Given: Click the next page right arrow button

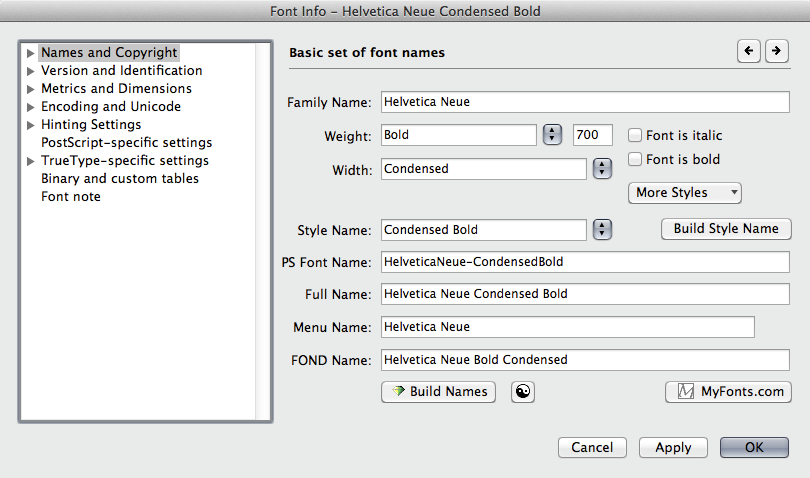Looking at the screenshot, I should pyautogui.click(x=776, y=51).
